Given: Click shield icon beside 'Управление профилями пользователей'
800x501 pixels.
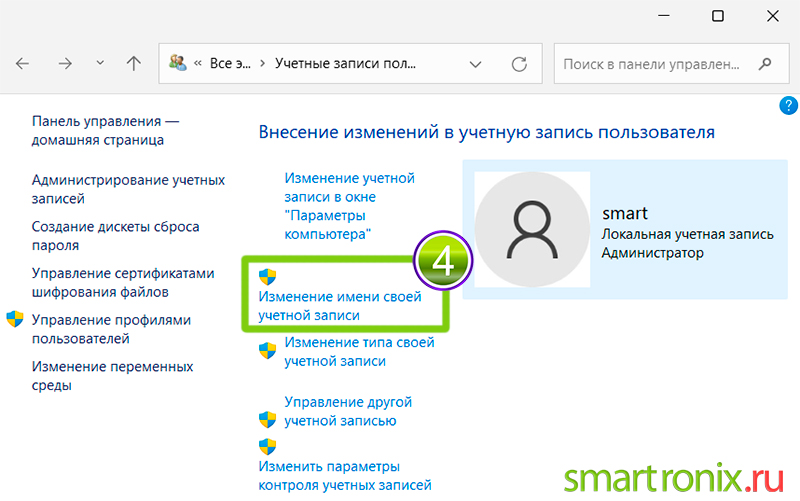Looking at the screenshot, I should (x=15, y=319).
